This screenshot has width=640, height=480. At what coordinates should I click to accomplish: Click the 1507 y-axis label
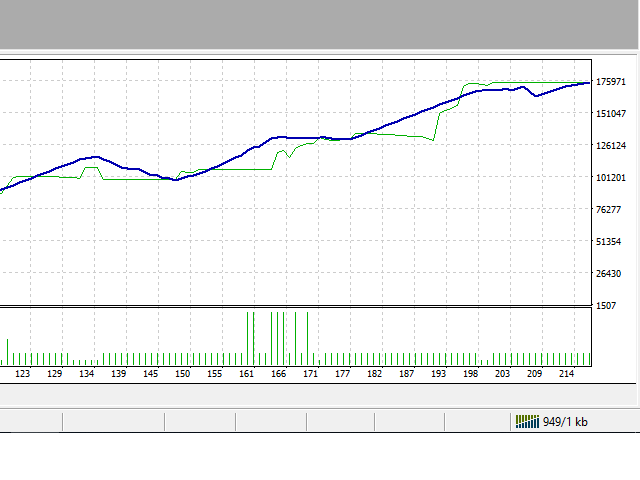coord(606,305)
